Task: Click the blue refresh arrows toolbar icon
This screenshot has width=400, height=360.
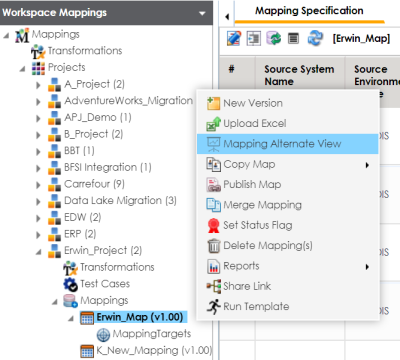Action: click(315, 38)
